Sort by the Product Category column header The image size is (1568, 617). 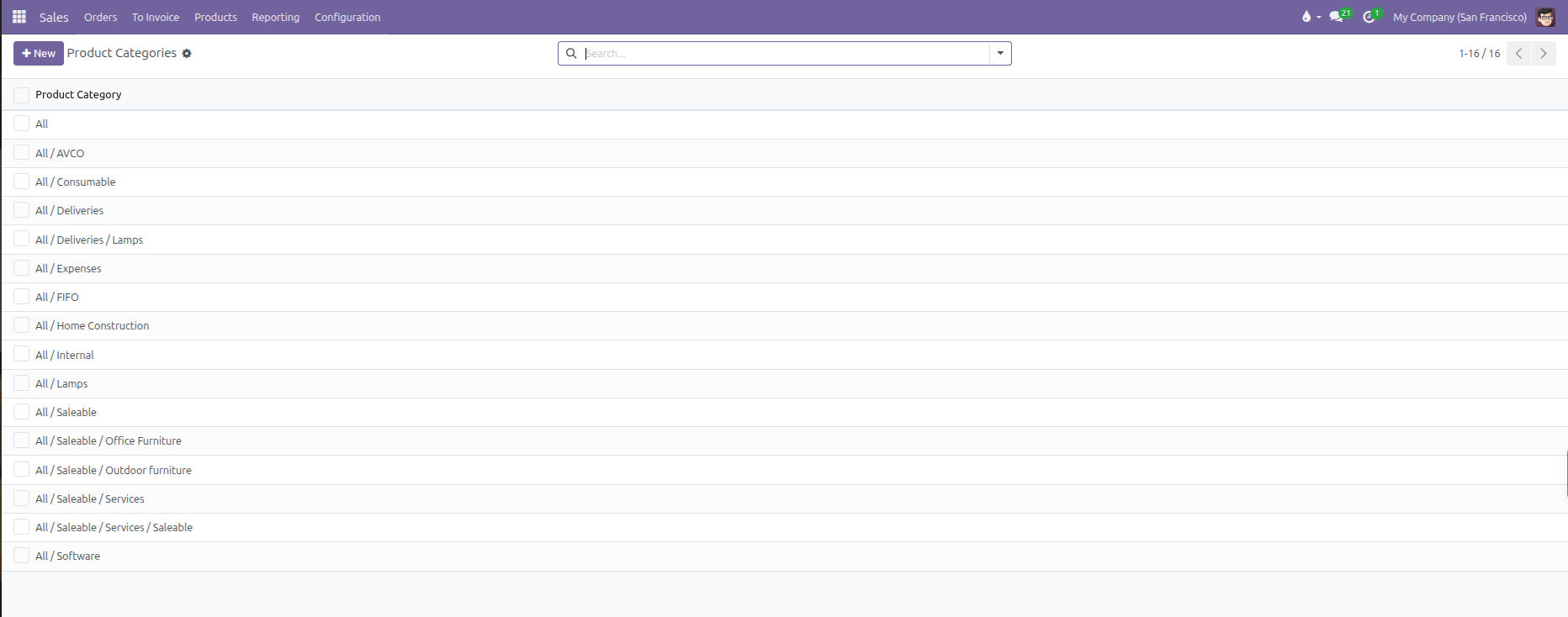pos(78,95)
